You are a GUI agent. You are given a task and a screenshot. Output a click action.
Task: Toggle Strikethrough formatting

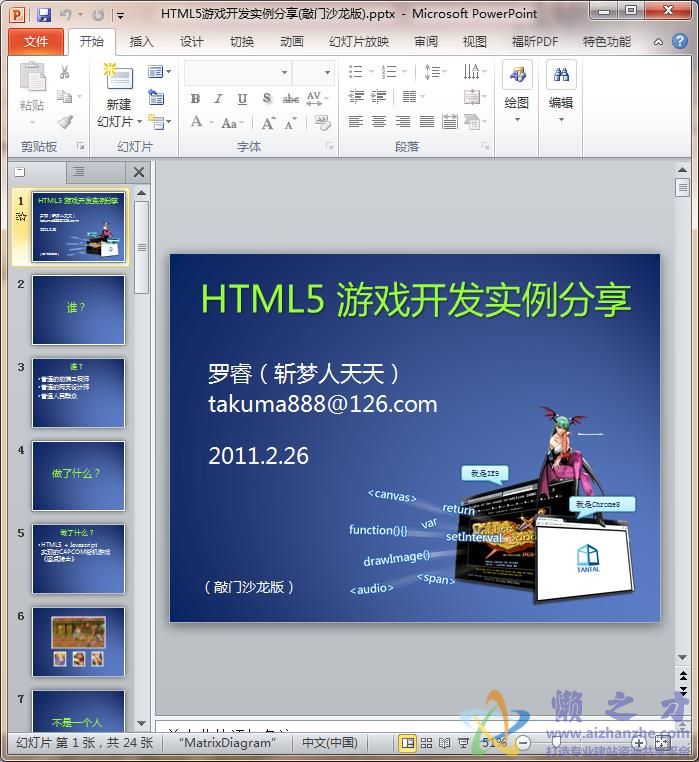pyautogui.click(x=291, y=99)
